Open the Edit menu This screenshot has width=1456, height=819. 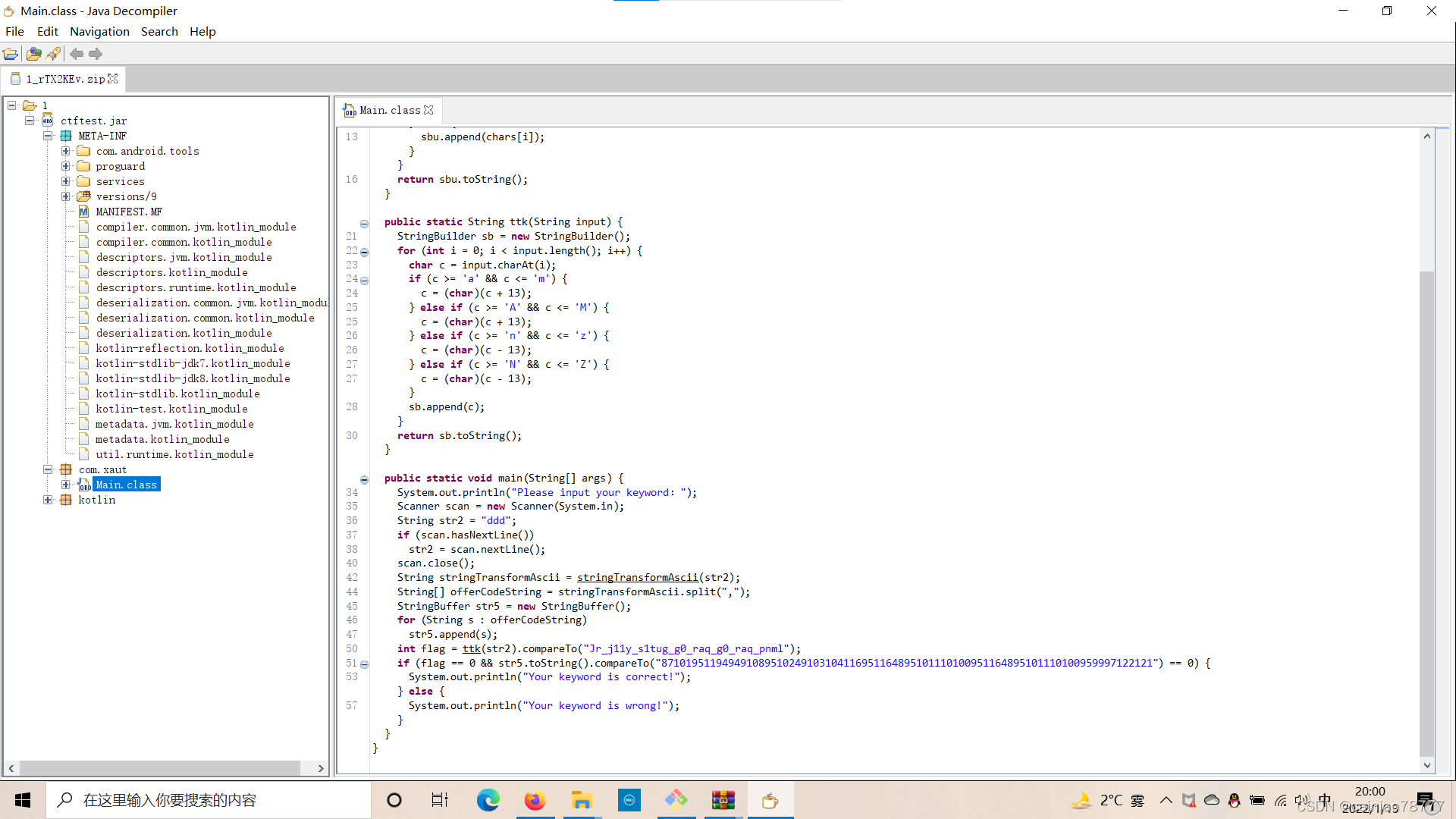pyautogui.click(x=47, y=31)
